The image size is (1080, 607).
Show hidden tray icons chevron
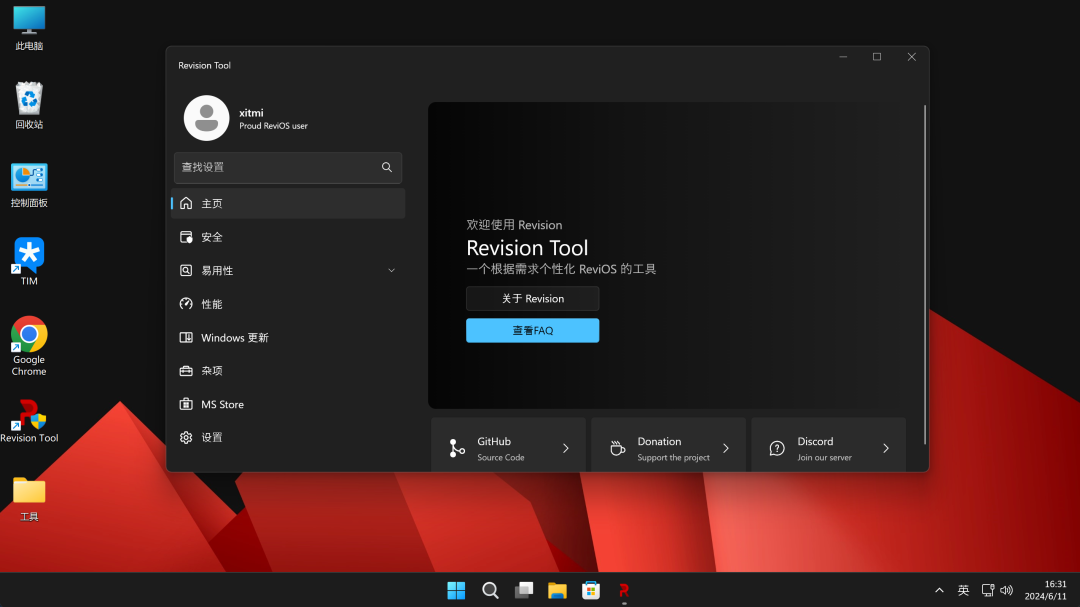click(x=939, y=590)
